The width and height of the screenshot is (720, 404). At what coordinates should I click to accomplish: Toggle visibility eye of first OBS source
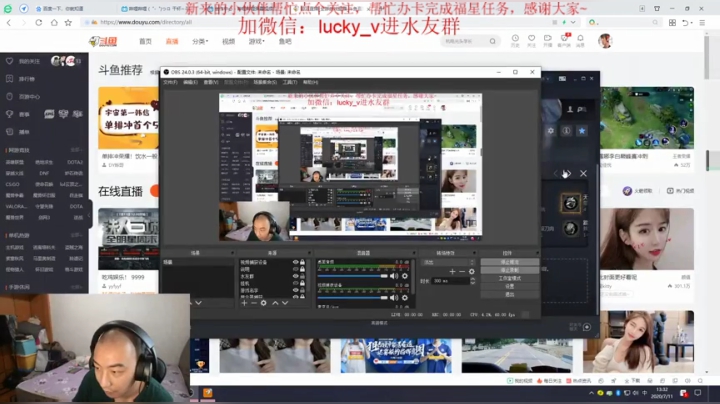[x=296, y=262]
